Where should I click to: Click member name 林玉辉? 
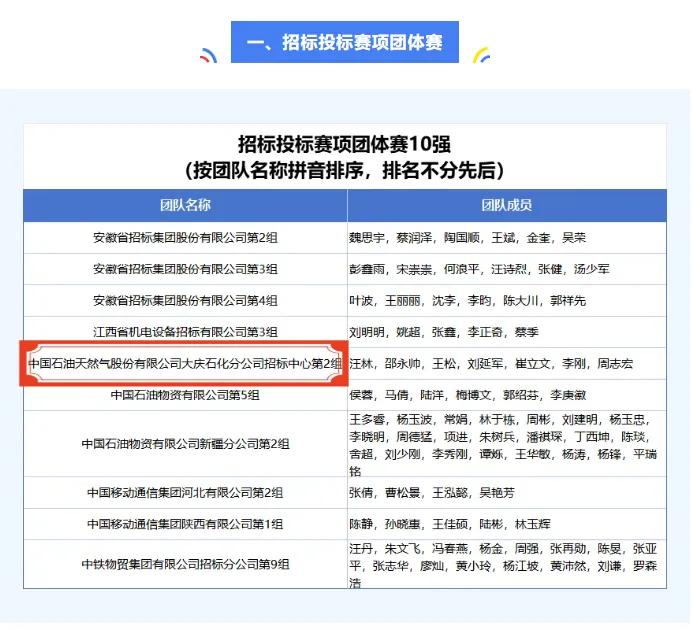point(533,524)
